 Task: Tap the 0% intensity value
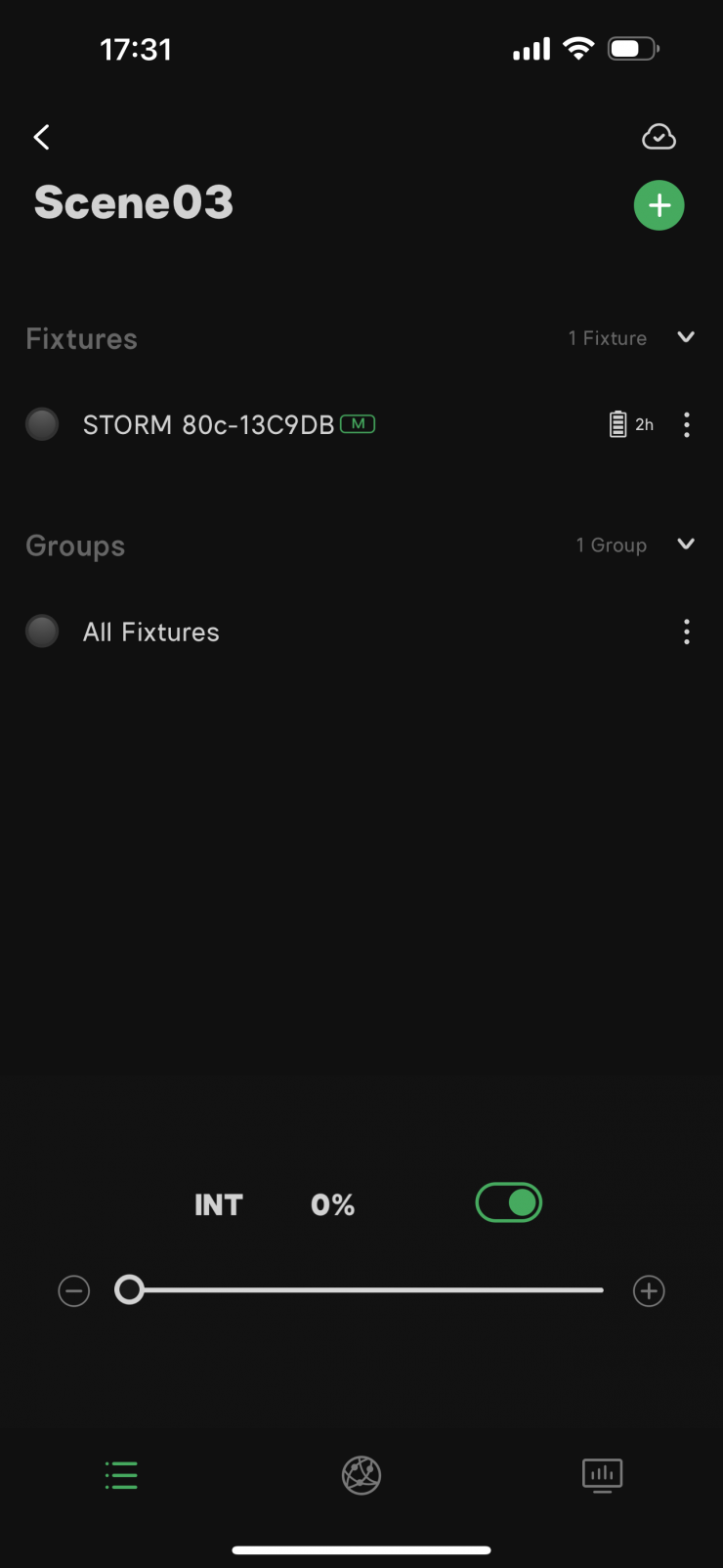click(332, 1205)
